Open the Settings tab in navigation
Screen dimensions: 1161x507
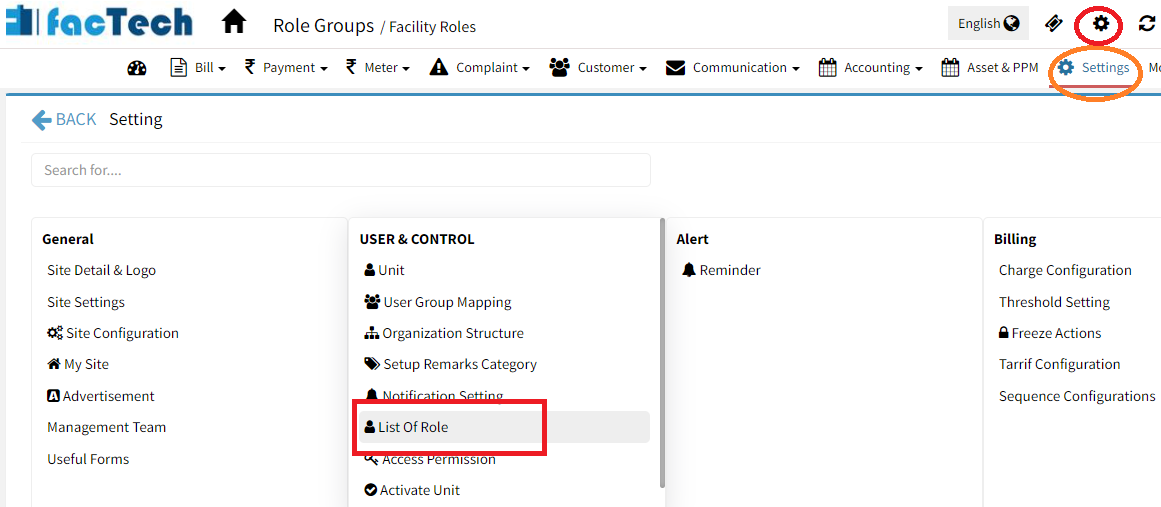pos(1094,68)
